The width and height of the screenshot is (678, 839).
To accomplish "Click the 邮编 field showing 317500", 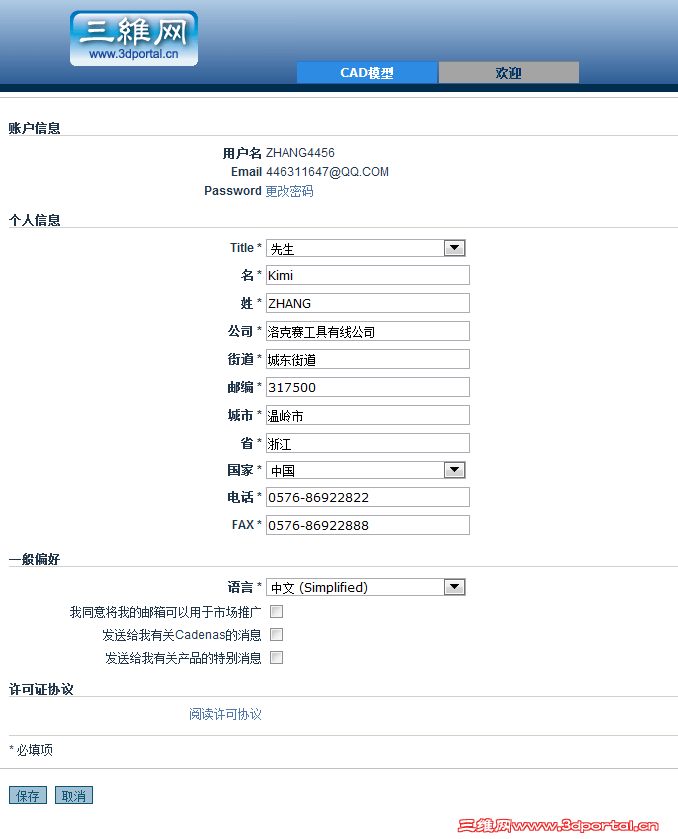I will [x=368, y=387].
